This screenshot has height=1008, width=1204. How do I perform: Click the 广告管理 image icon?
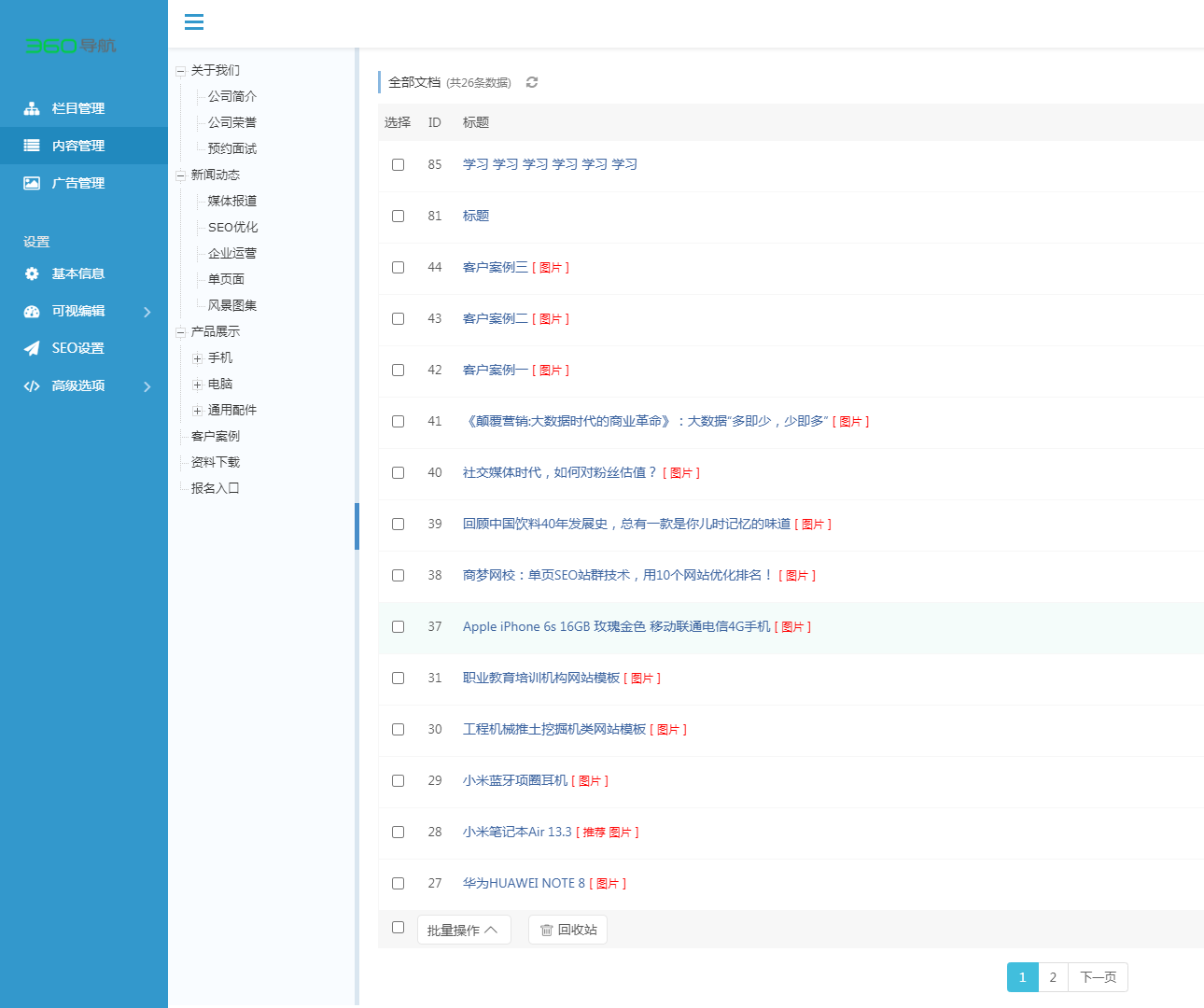coord(32,183)
